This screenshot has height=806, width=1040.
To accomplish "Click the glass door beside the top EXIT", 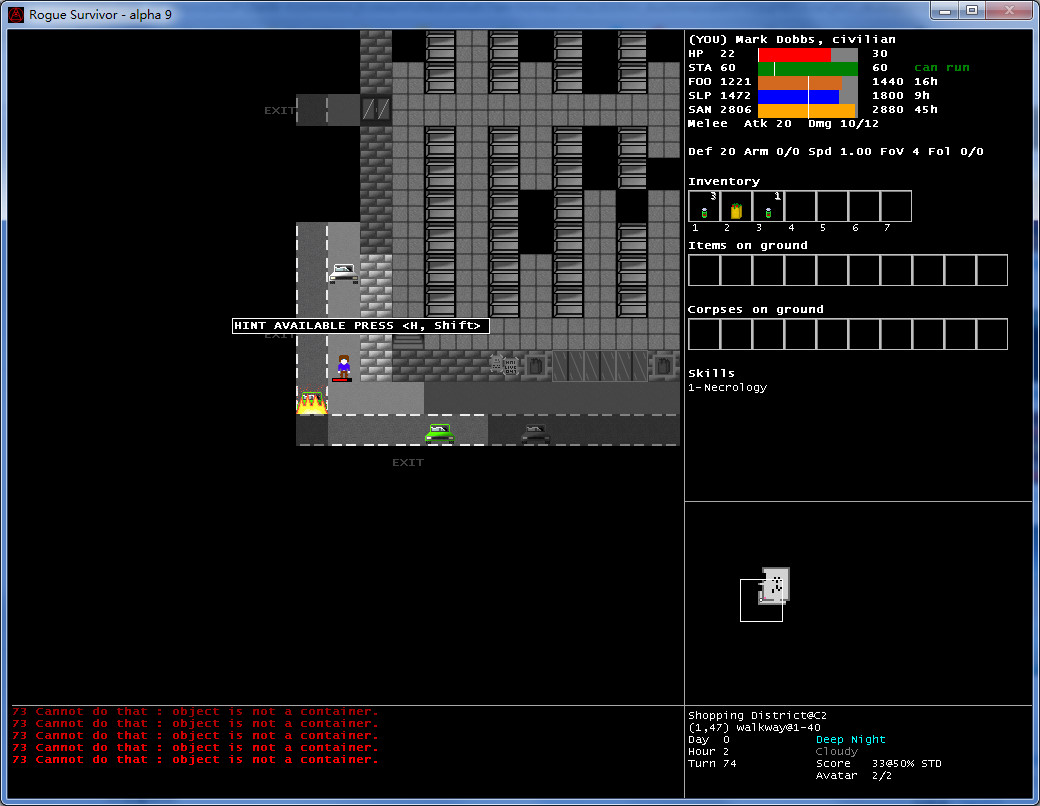I will point(376,109).
